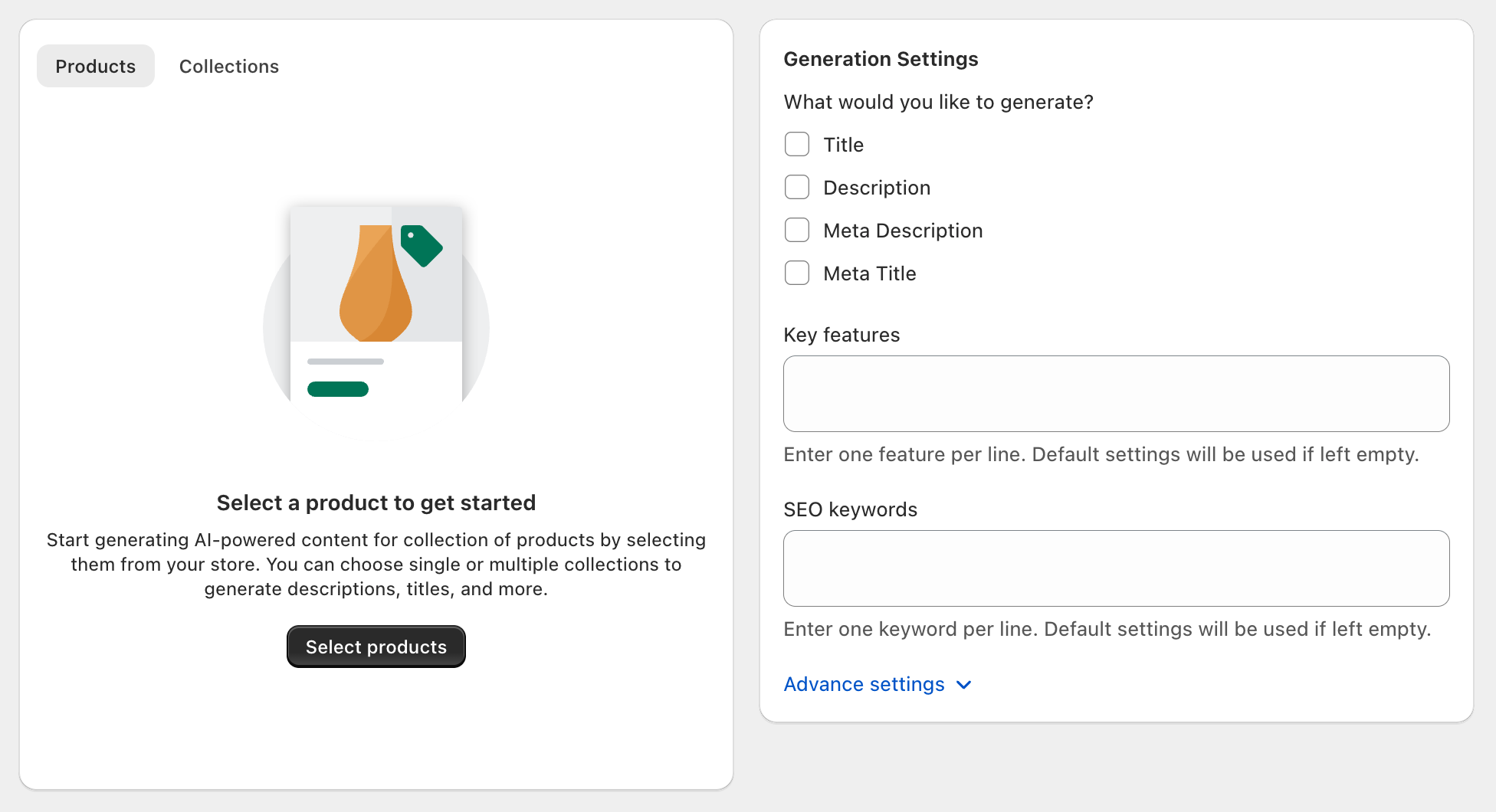Click the "Select a product to get started" heading
Viewport: 1496px width, 812px height.
[x=376, y=503]
